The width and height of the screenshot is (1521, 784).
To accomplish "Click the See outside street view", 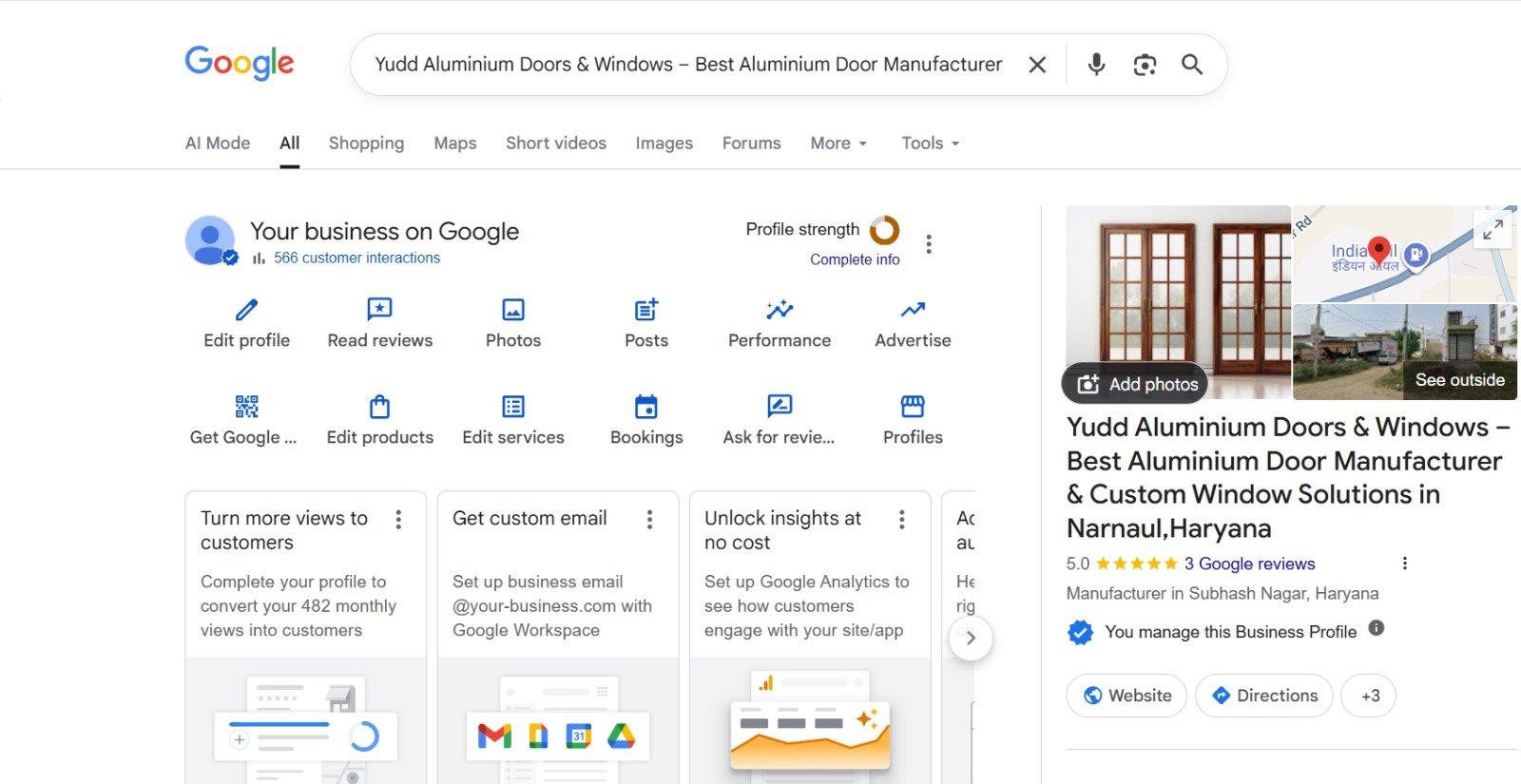I will (1405, 352).
